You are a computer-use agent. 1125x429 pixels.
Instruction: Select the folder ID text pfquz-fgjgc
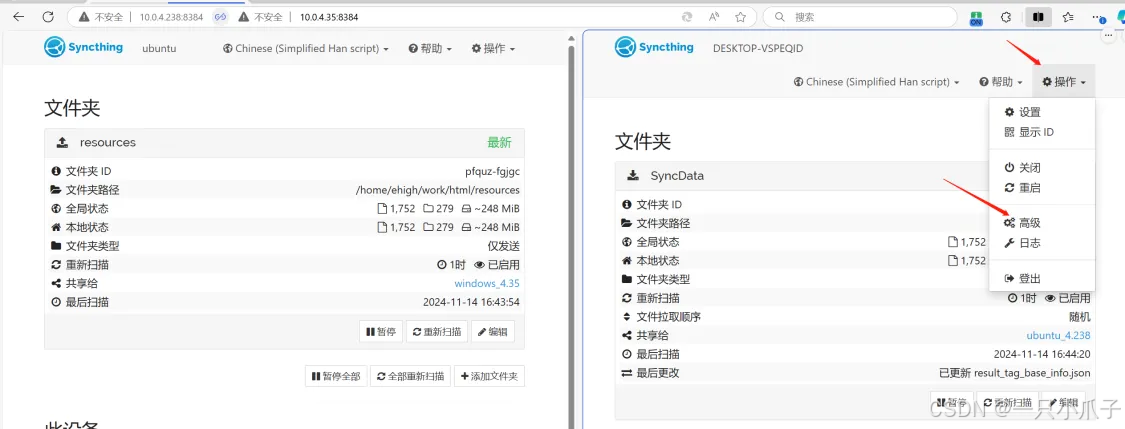[492, 171]
